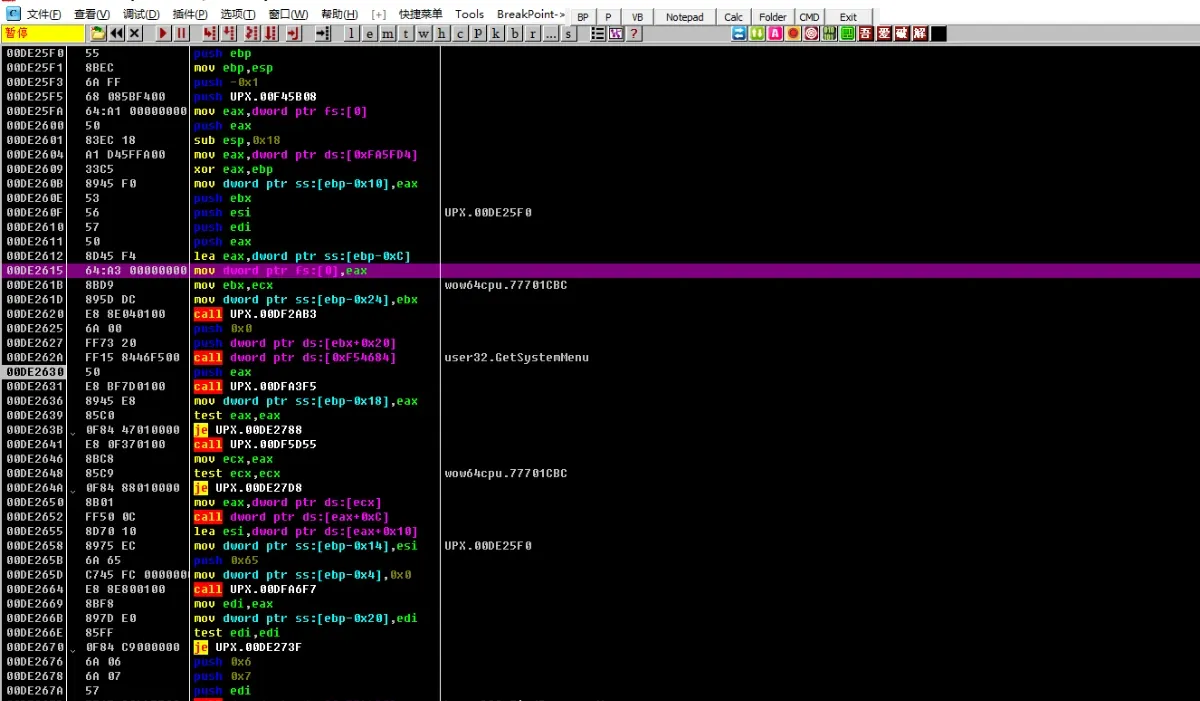Click the Calc button
The image size is (1200, 701).
pos(734,17)
